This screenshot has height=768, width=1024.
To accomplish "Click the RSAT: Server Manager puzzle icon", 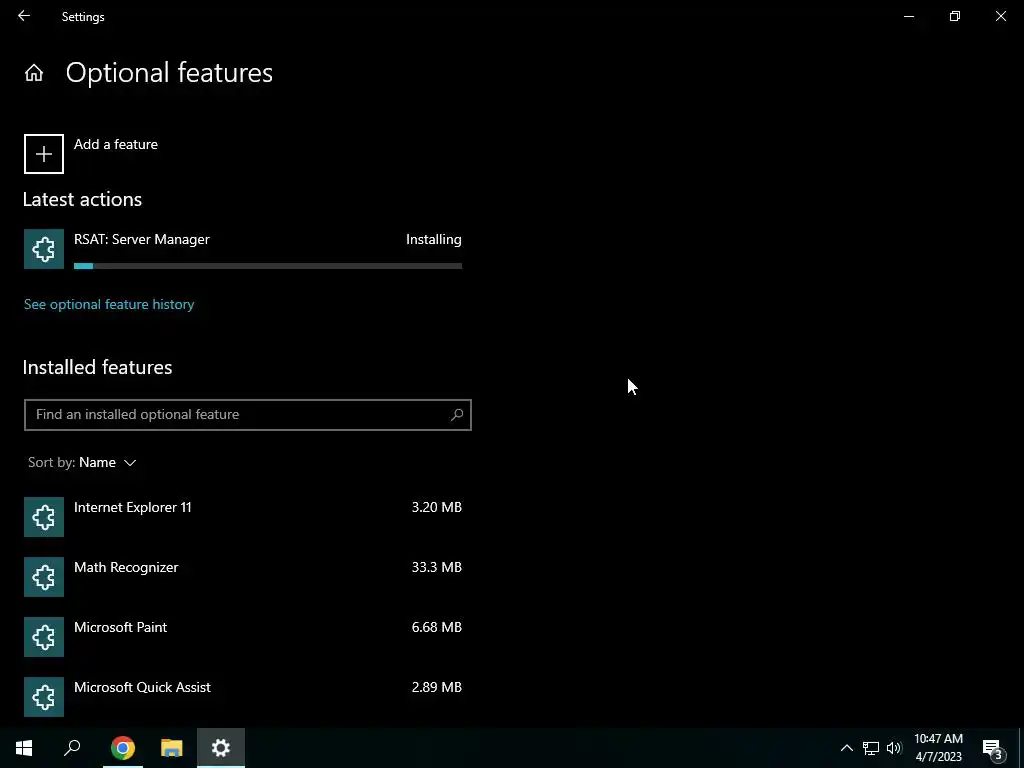I will coord(44,249).
